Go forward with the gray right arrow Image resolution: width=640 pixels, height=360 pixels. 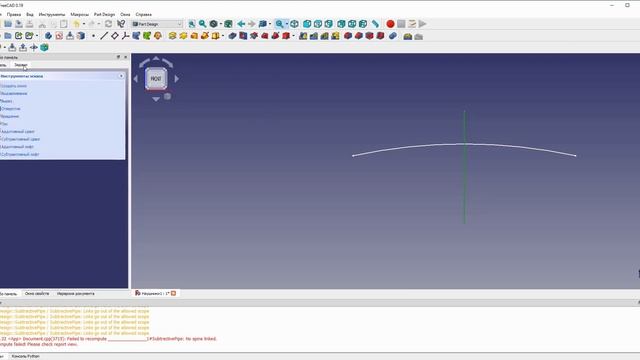coord(251,24)
